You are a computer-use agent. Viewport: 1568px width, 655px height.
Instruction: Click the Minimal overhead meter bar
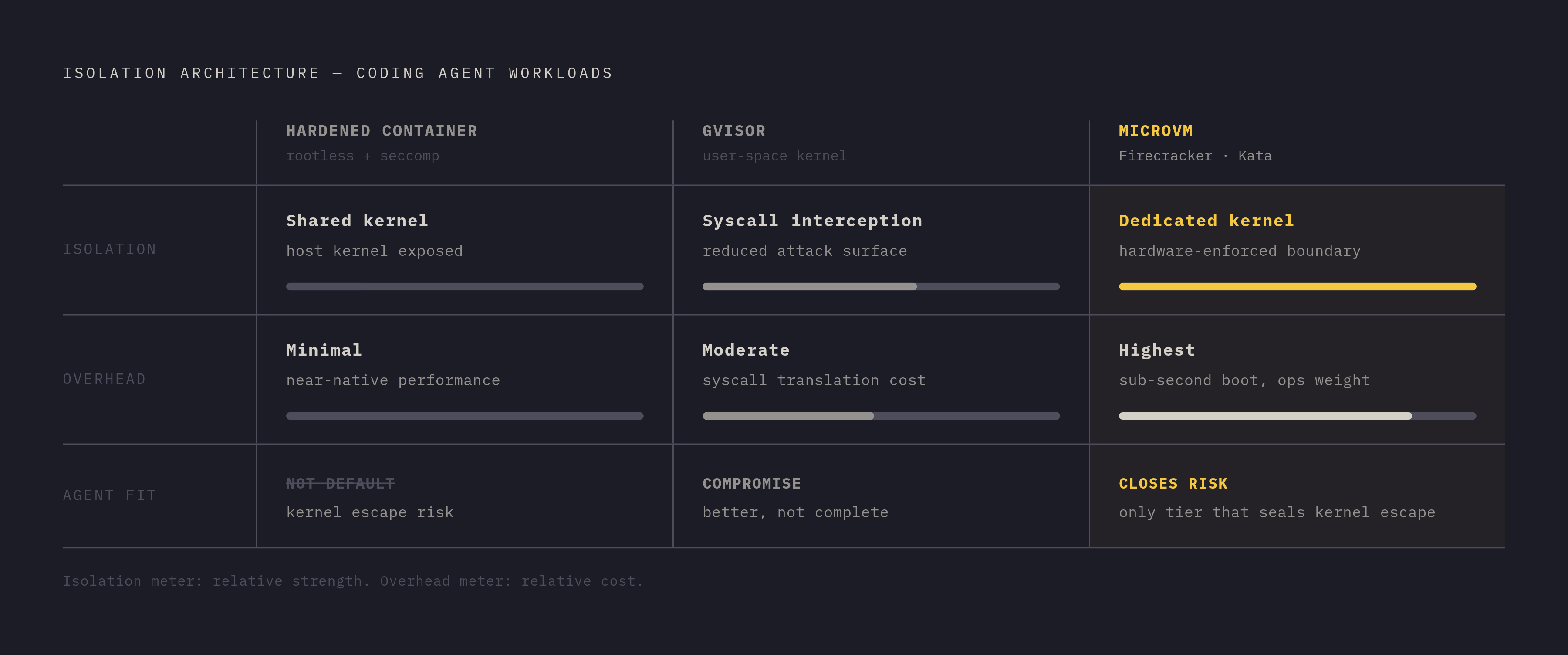tap(464, 416)
